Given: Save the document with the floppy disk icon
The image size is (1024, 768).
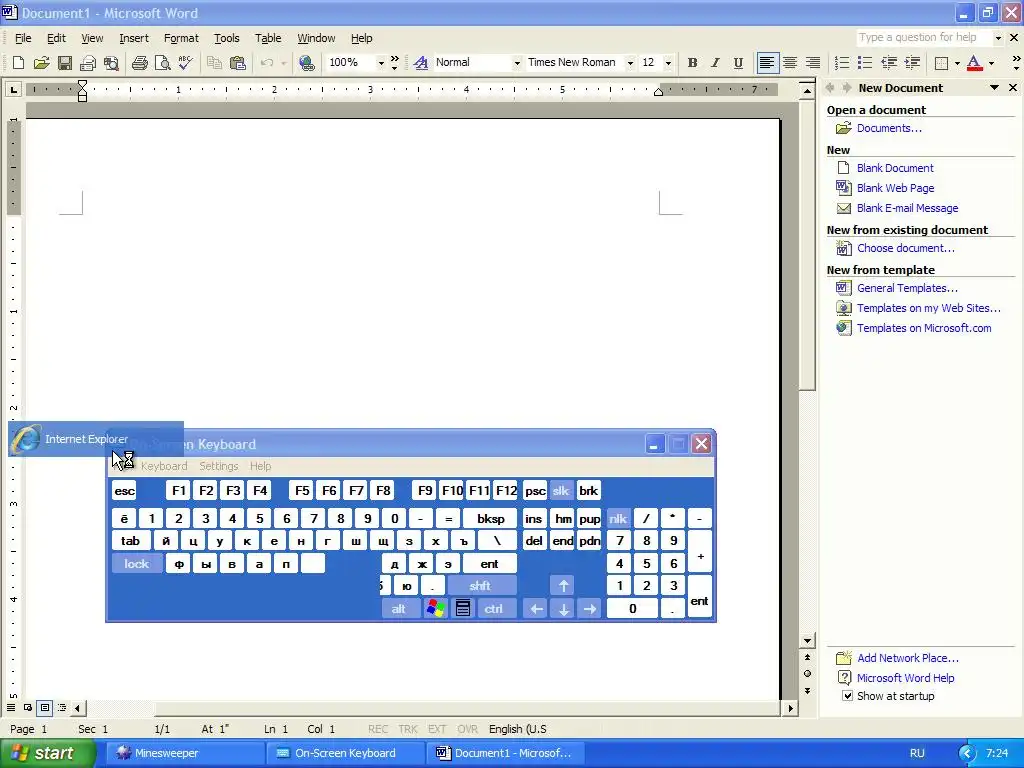Looking at the screenshot, I should tap(64, 63).
